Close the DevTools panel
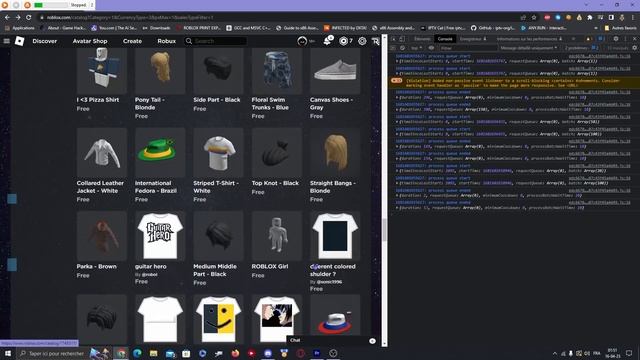Screen dimensions: 640x360 click(x=634, y=39)
